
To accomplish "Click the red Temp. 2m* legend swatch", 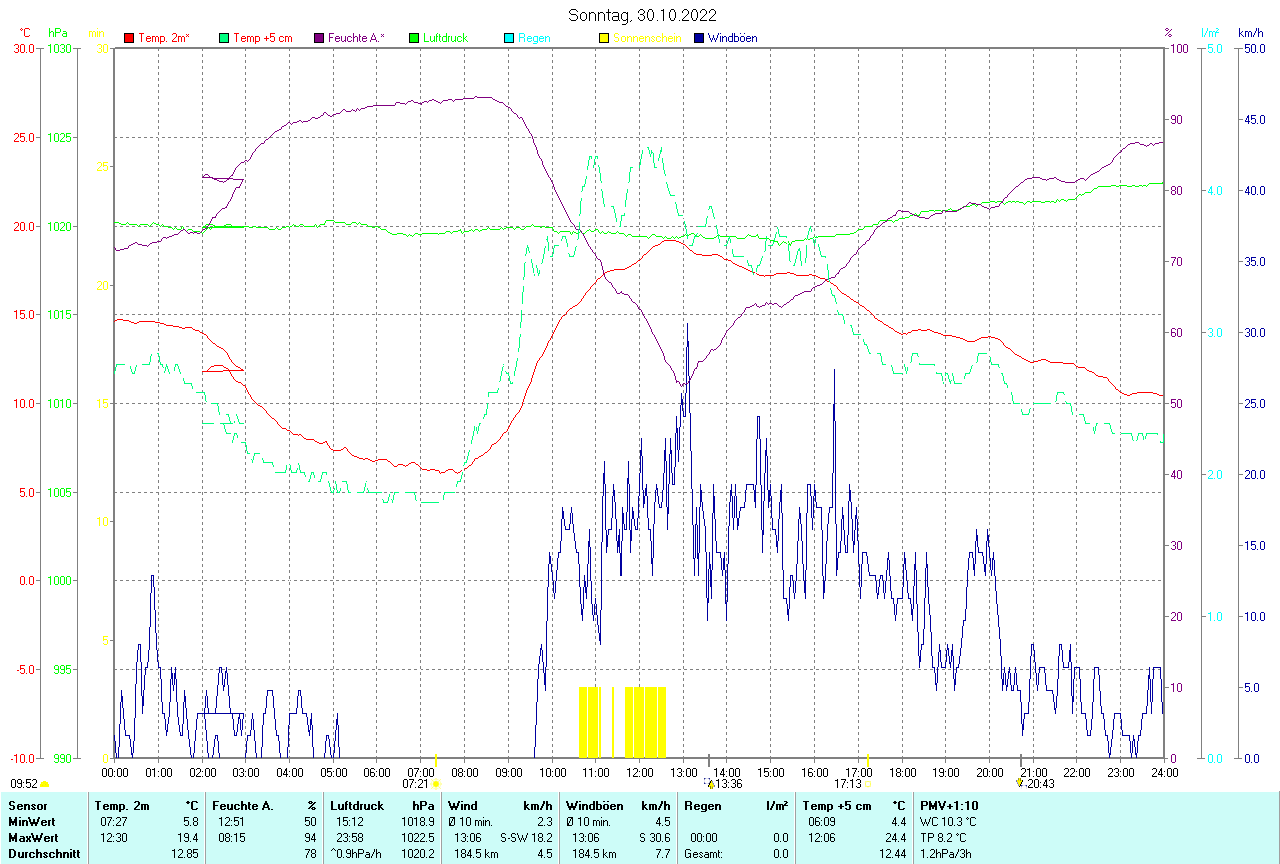I will pos(129,38).
